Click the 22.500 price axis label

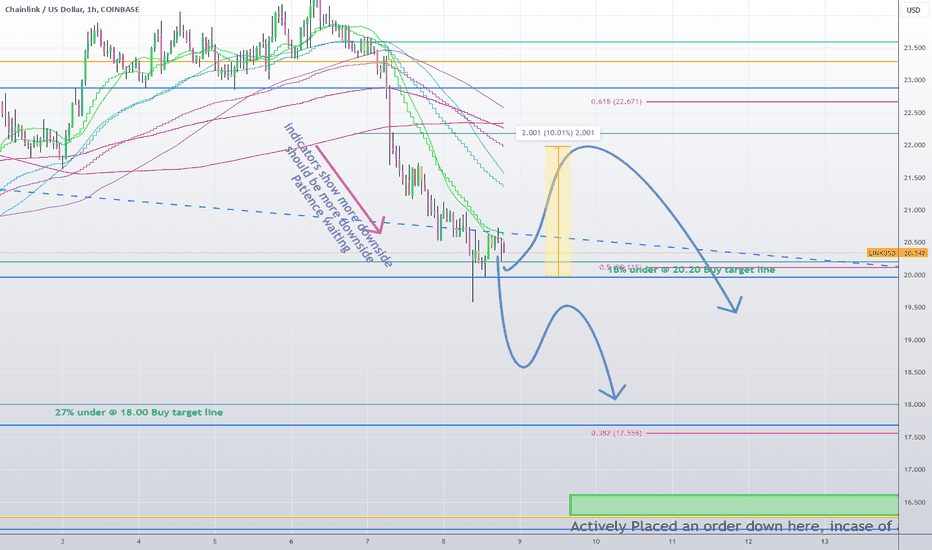point(914,113)
